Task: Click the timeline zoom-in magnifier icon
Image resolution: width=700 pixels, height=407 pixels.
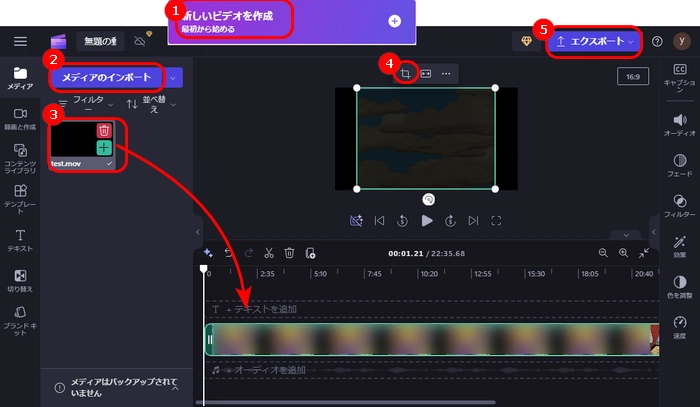Action: [x=625, y=253]
